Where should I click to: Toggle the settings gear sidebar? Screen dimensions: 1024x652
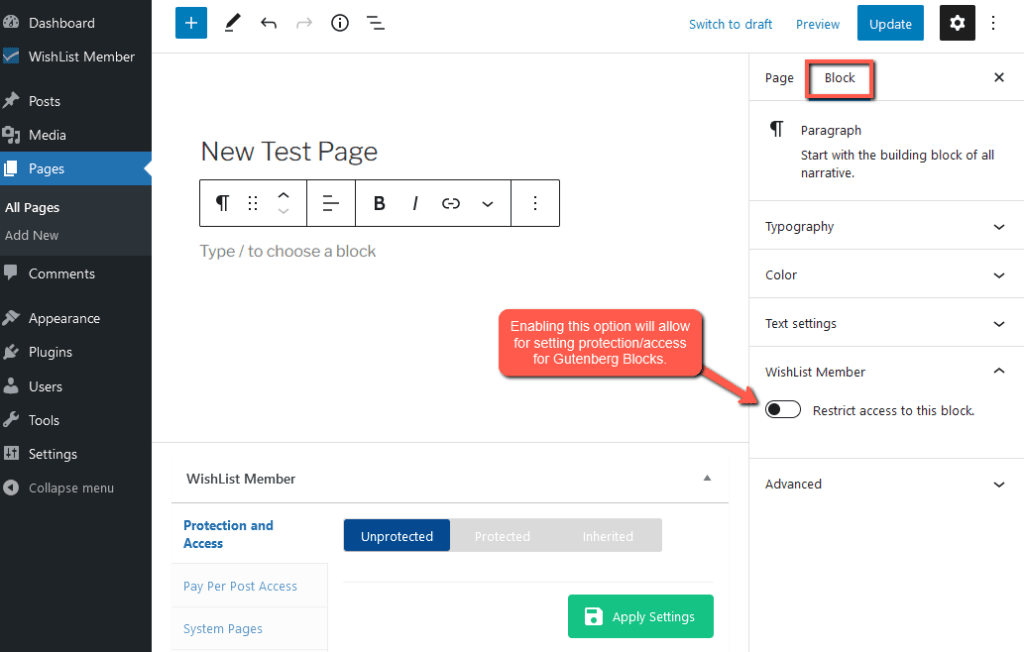(957, 23)
